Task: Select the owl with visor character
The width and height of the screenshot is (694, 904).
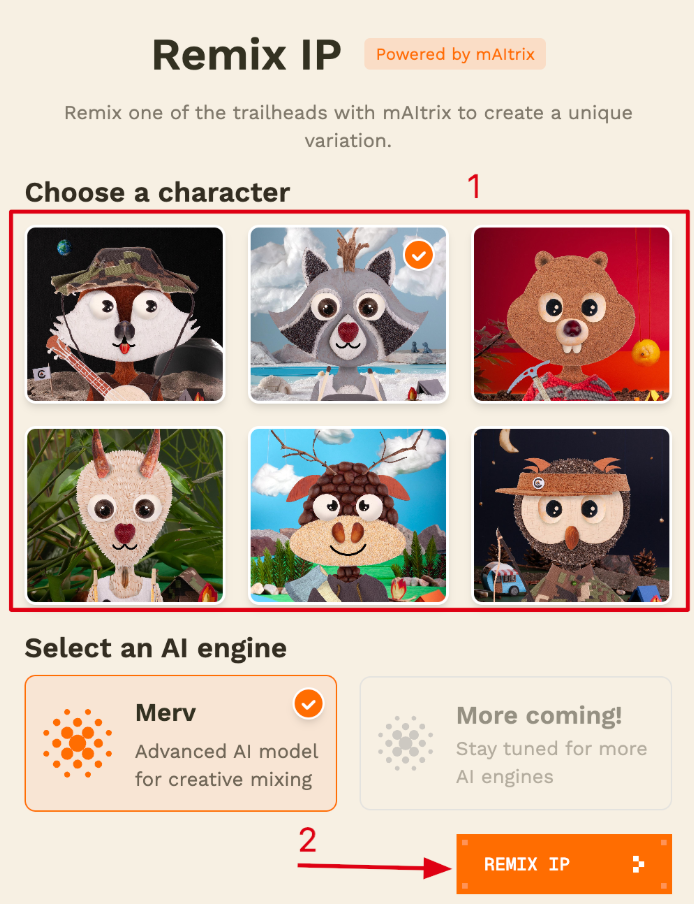Action: coord(571,515)
